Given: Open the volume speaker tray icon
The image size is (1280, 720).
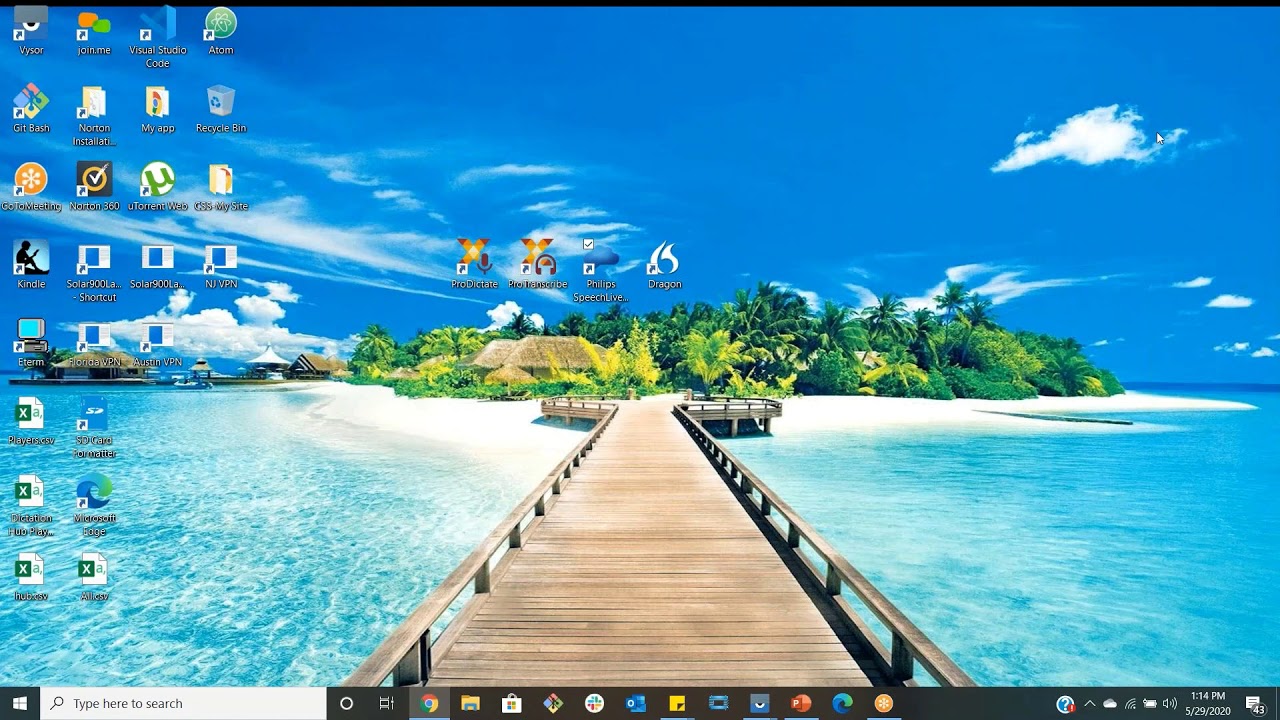Looking at the screenshot, I should click(1169, 704).
